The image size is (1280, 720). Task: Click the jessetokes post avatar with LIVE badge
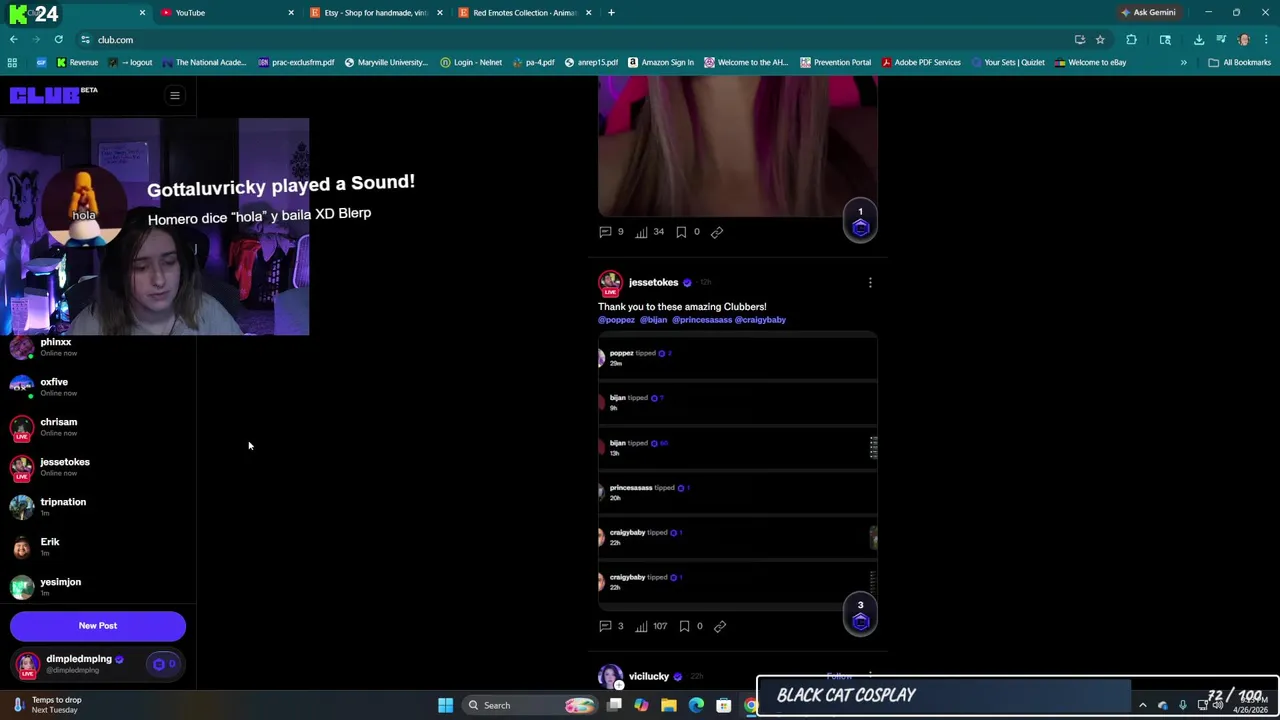pyautogui.click(x=610, y=283)
